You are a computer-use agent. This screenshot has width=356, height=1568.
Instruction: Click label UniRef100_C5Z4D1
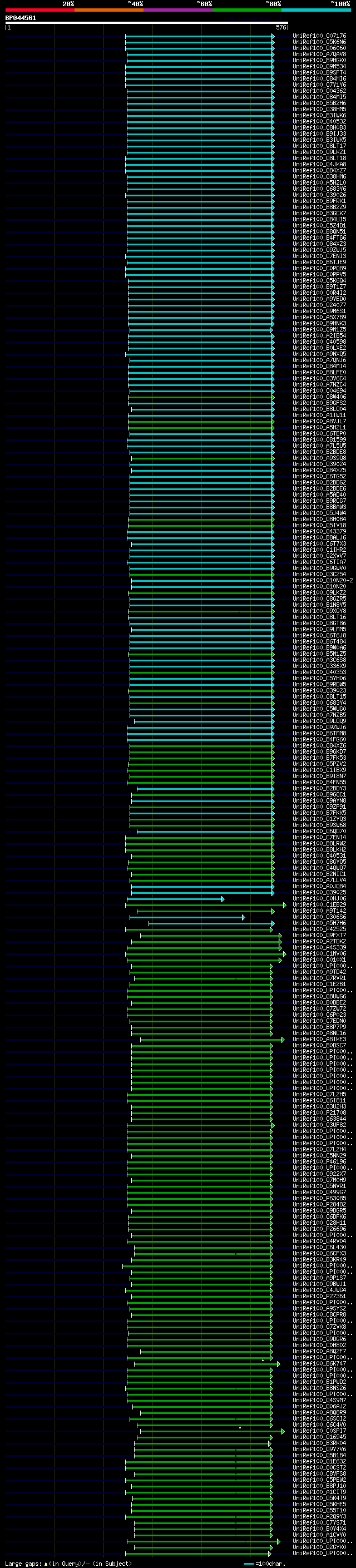click(319, 225)
